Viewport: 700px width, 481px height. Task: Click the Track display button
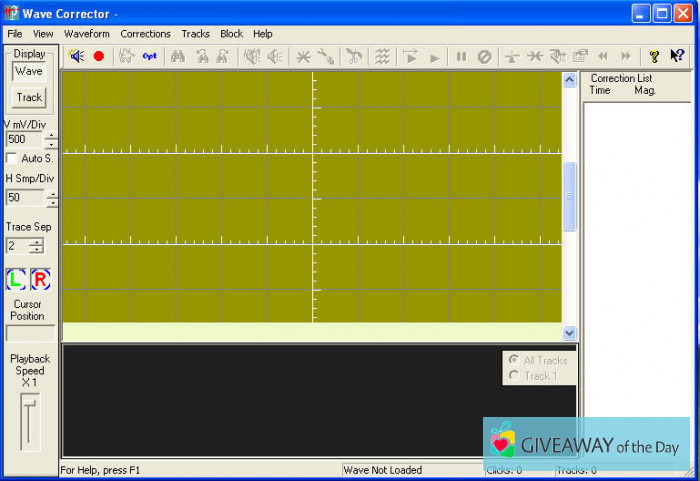click(29, 97)
